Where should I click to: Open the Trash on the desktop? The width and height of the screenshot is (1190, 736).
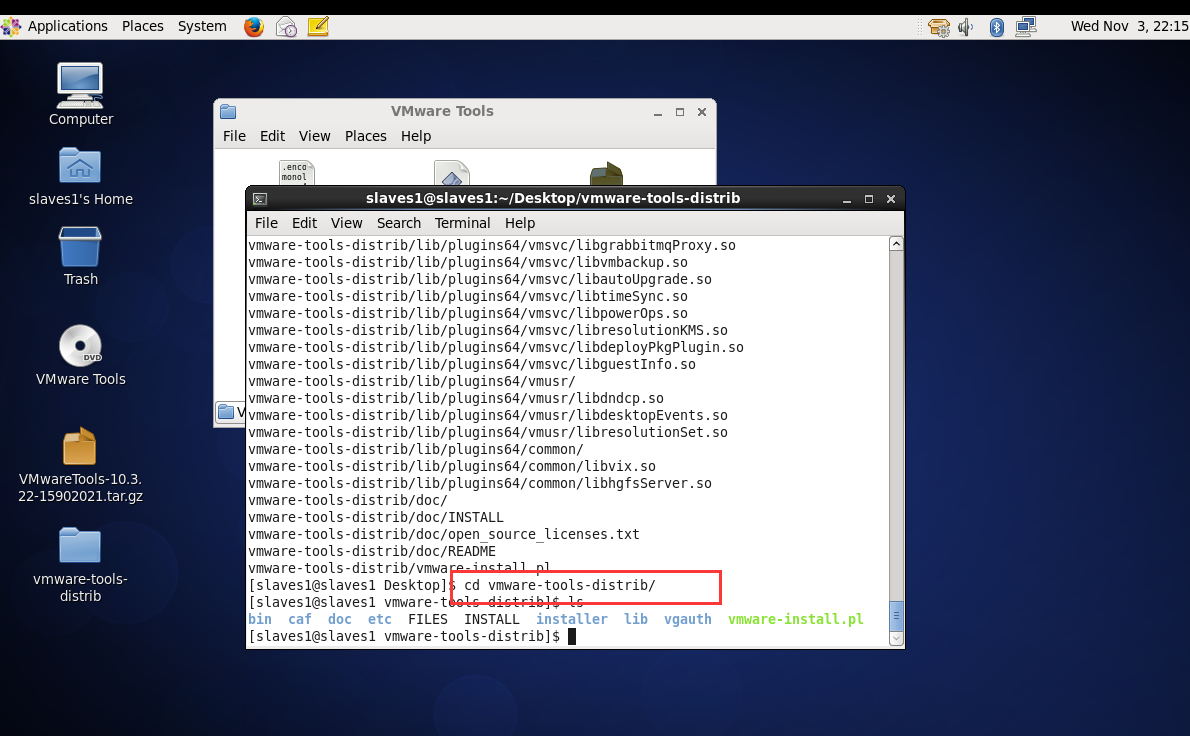[x=80, y=245]
